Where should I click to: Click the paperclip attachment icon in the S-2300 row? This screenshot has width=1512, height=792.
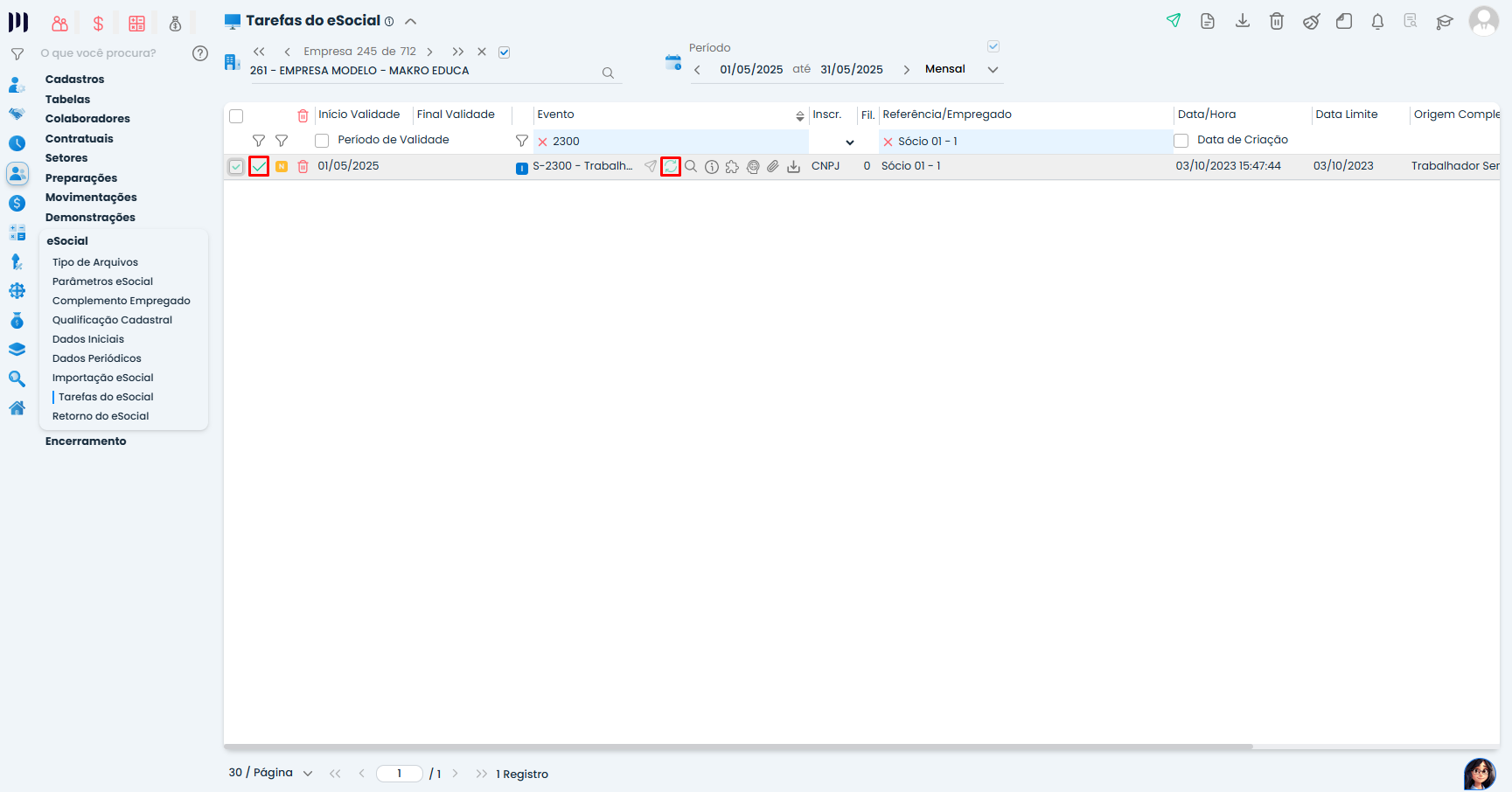pyautogui.click(x=773, y=166)
